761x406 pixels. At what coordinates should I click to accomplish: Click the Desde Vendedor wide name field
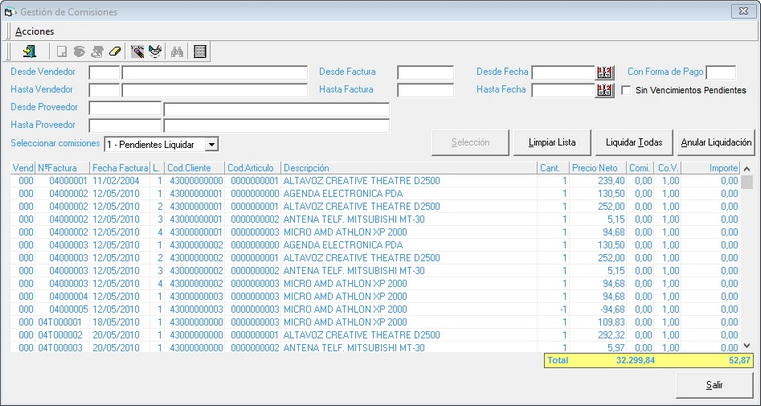tap(215, 73)
